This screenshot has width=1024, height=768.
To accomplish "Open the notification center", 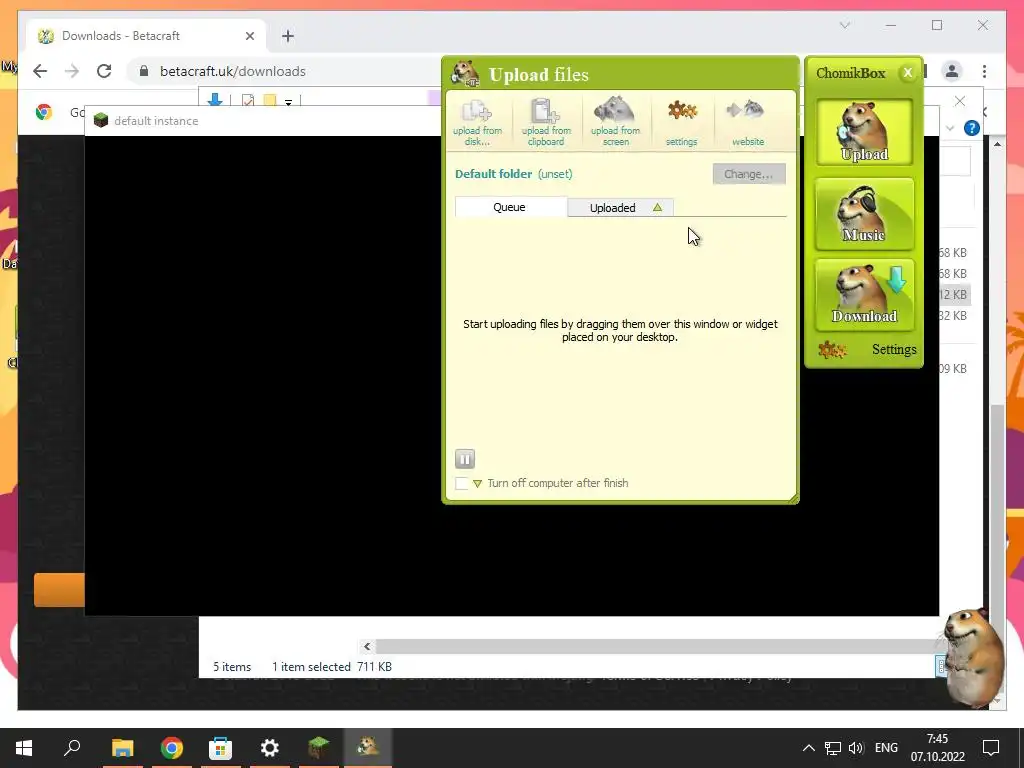I will pyautogui.click(x=991, y=748).
